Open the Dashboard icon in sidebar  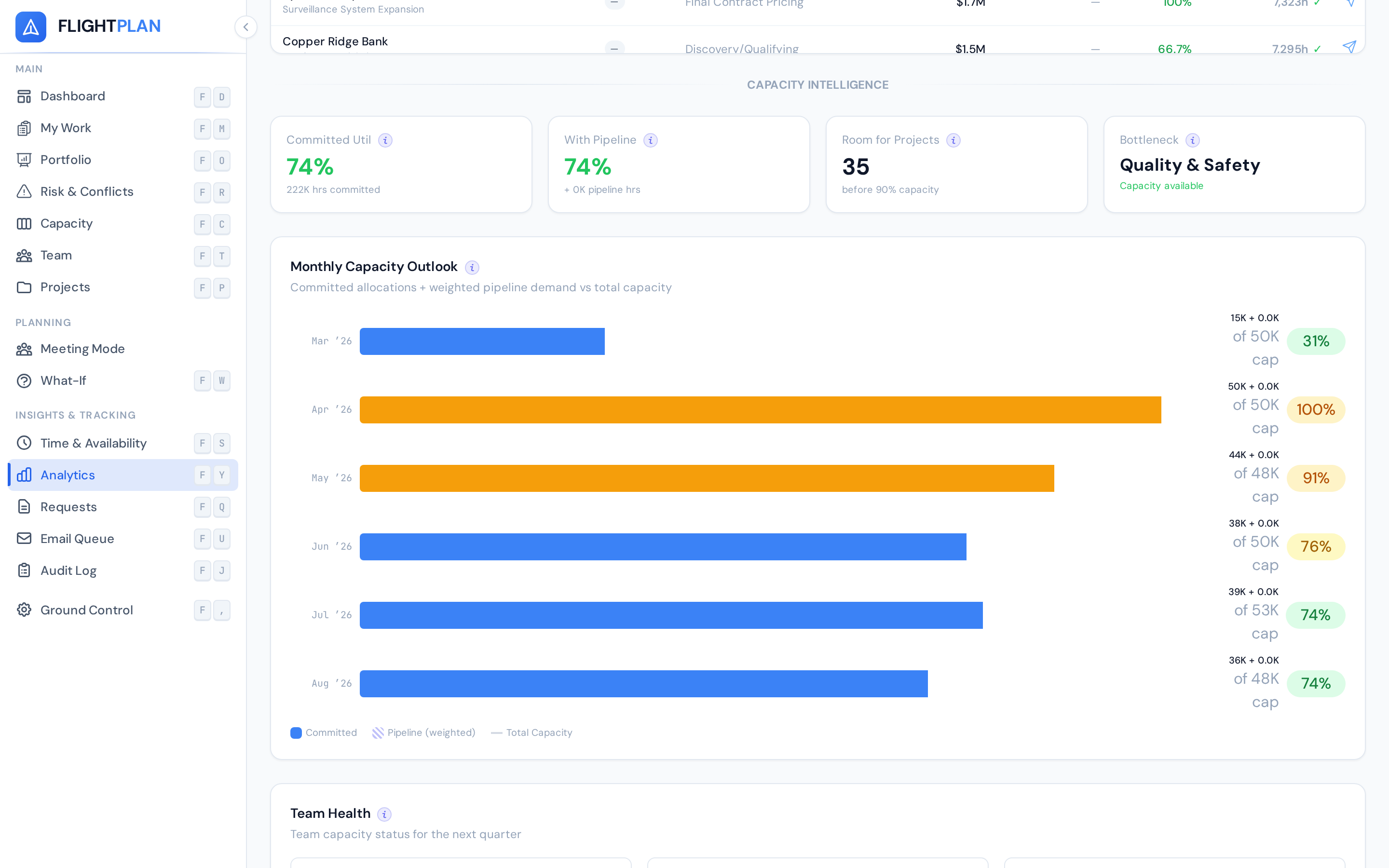tap(24, 96)
